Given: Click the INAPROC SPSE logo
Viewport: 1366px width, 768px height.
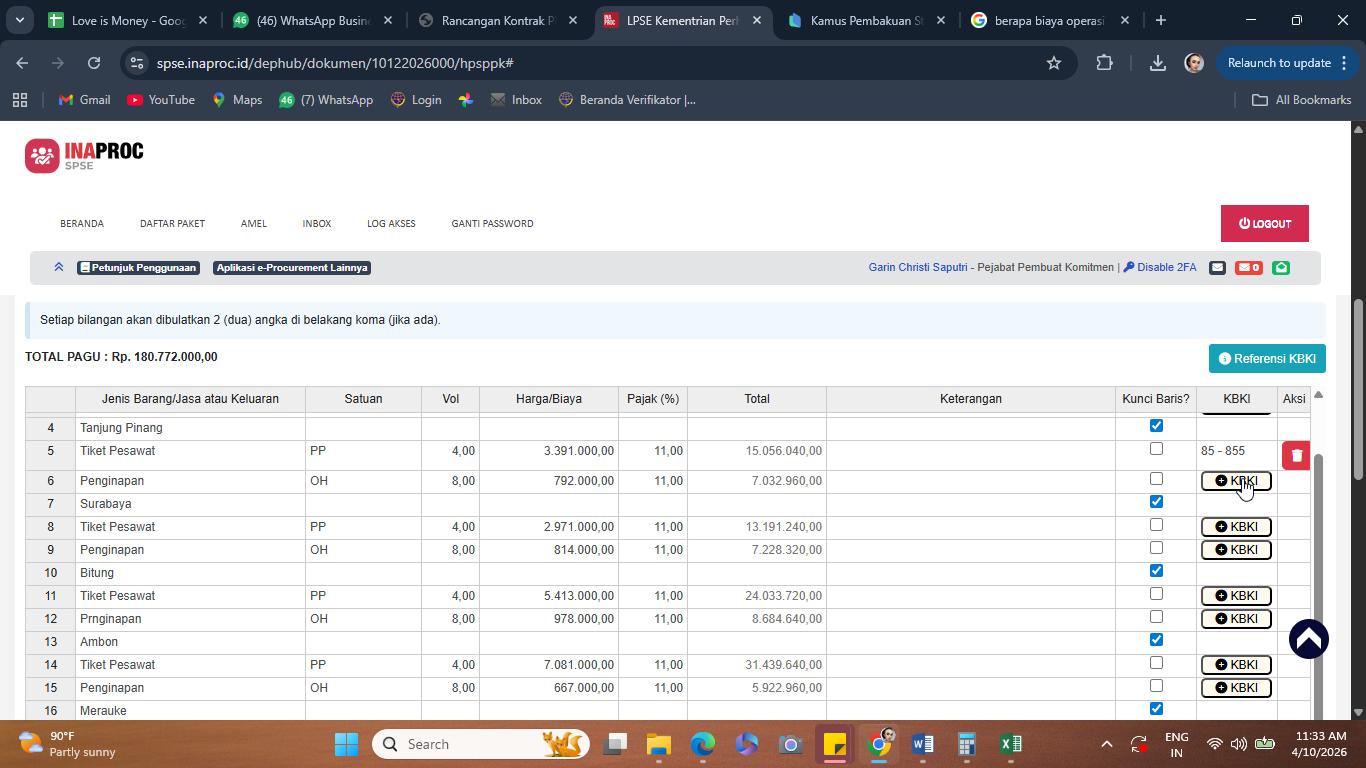Looking at the screenshot, I should click(84, 155).
